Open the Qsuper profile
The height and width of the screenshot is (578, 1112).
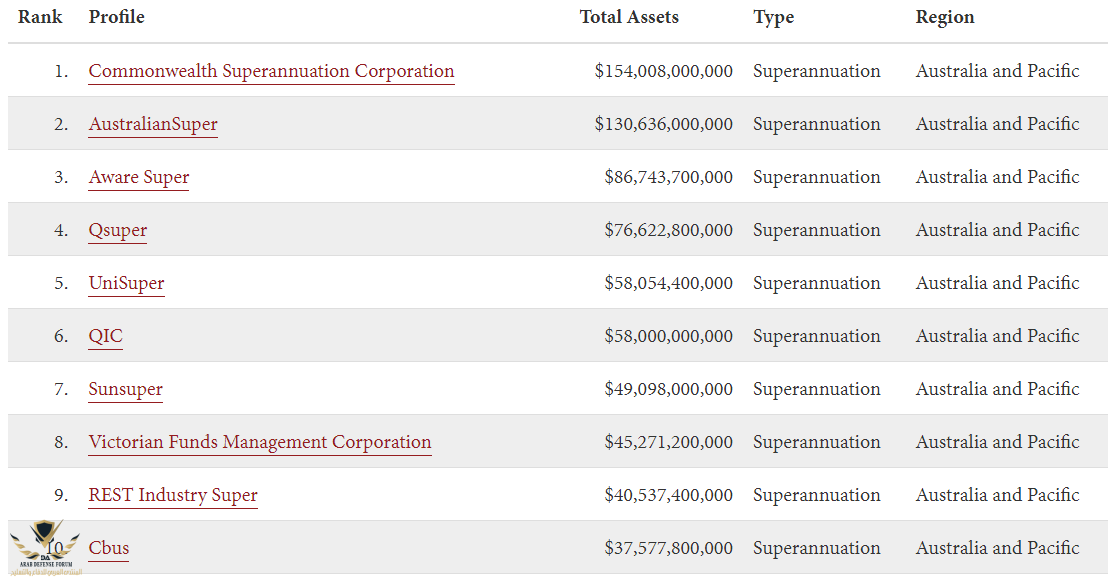(118, 230)
